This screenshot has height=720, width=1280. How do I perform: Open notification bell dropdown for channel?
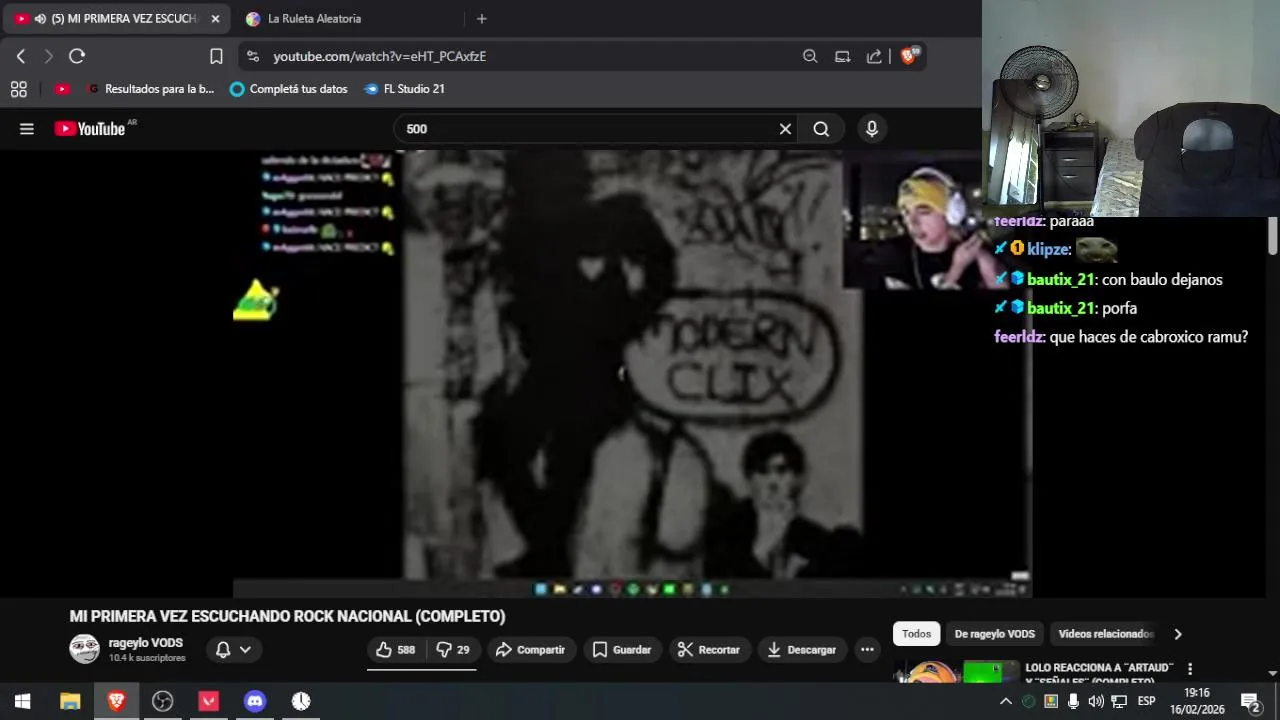point(232,650)
